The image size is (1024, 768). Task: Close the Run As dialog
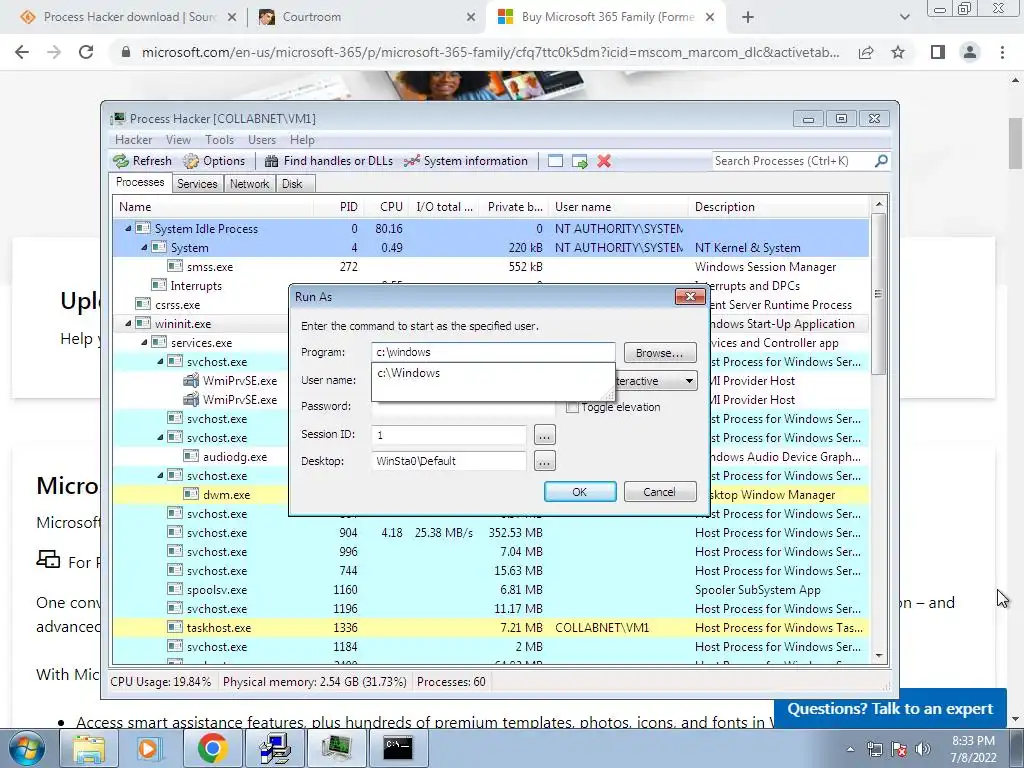pyautogui.click(x=690, y=297)
